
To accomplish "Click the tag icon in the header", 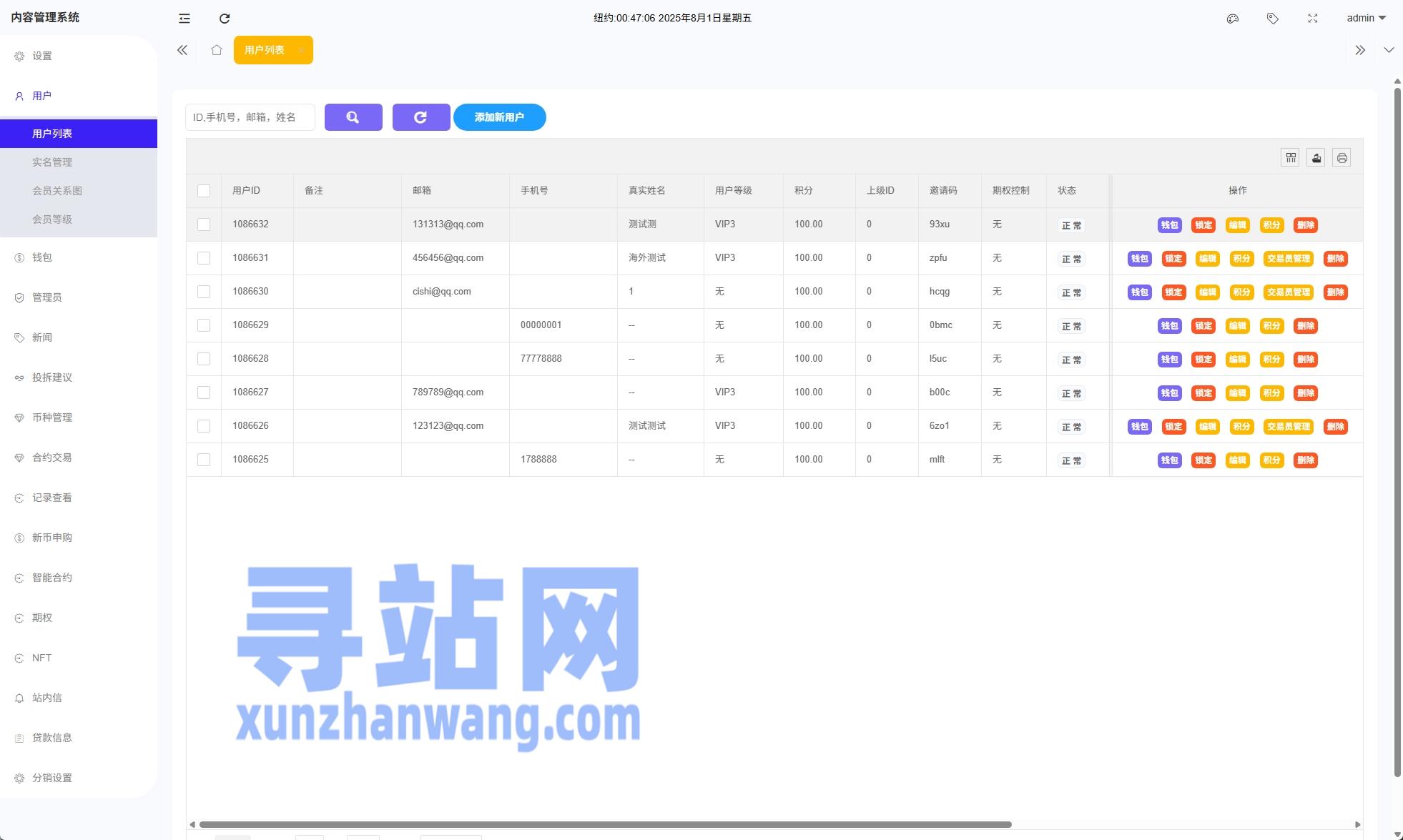I will tap(1272, 18).
